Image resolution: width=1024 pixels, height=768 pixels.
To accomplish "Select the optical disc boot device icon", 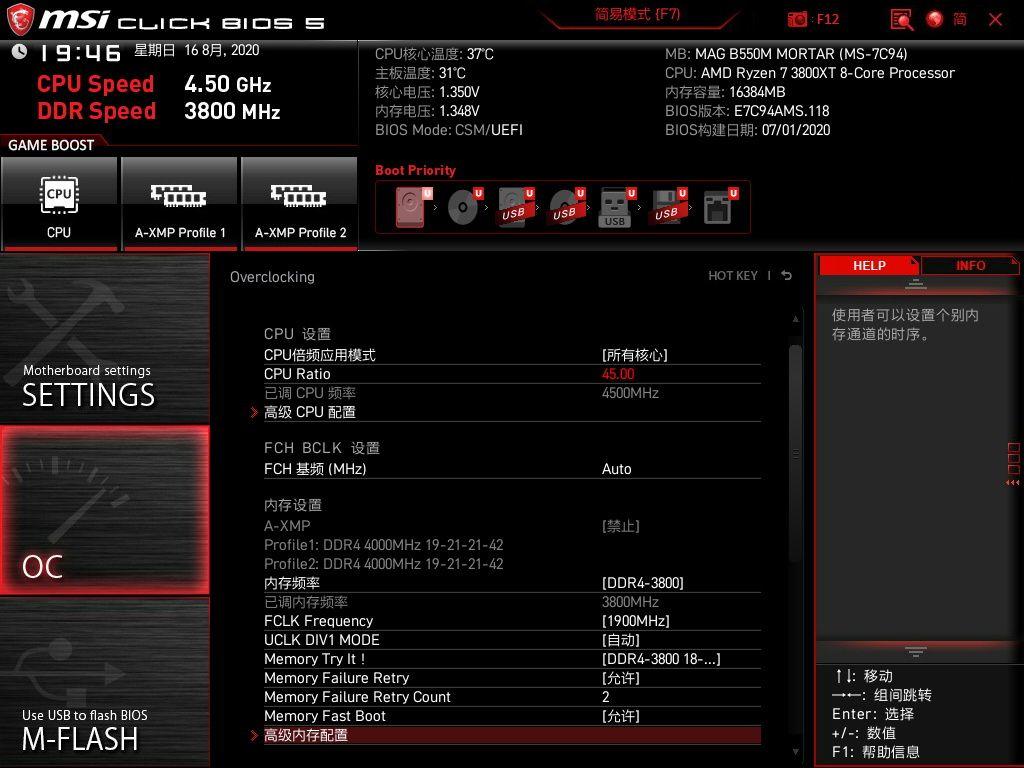I will point(465,207).
